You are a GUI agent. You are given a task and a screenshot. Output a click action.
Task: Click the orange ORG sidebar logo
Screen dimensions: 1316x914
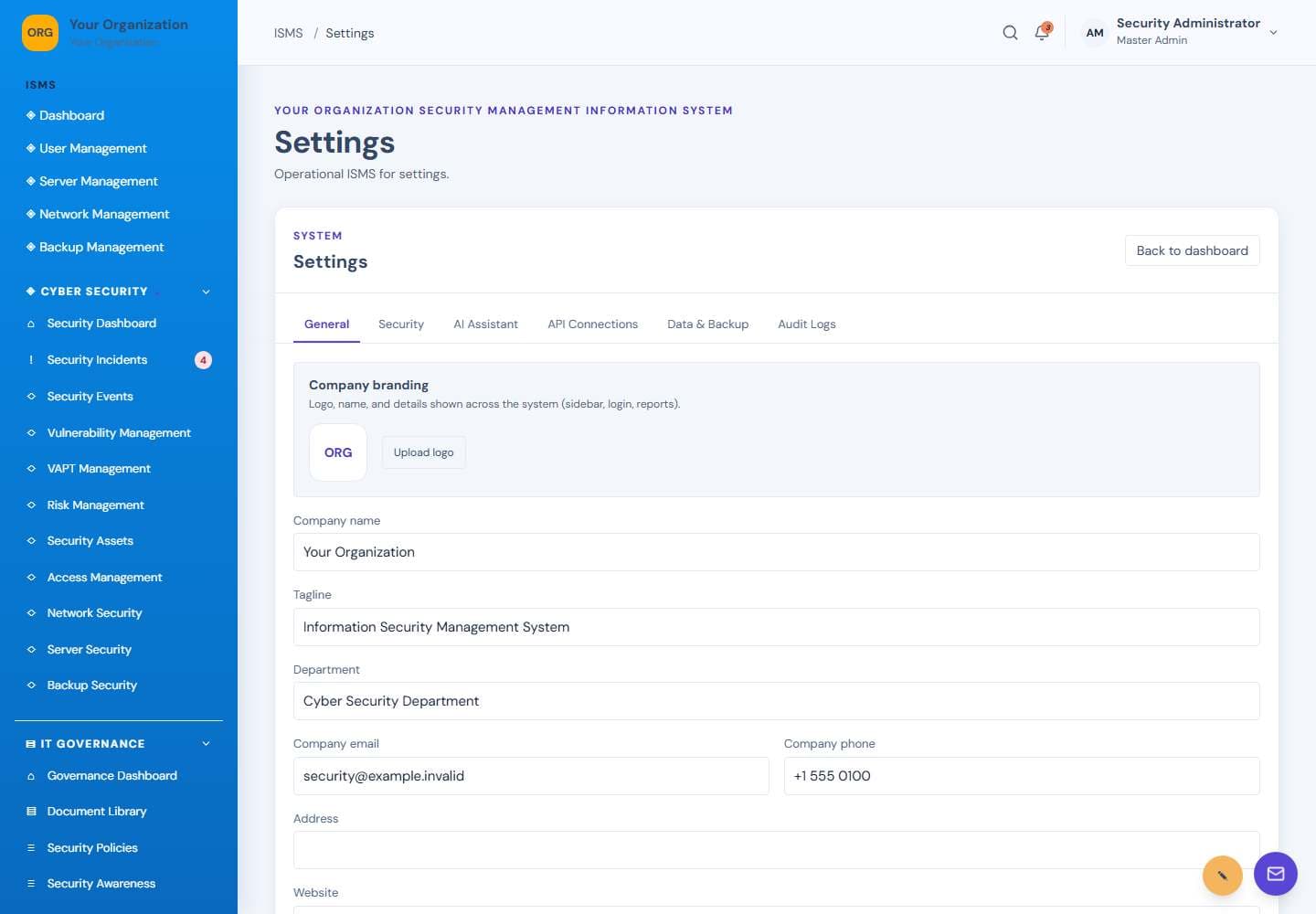(40, 33)
